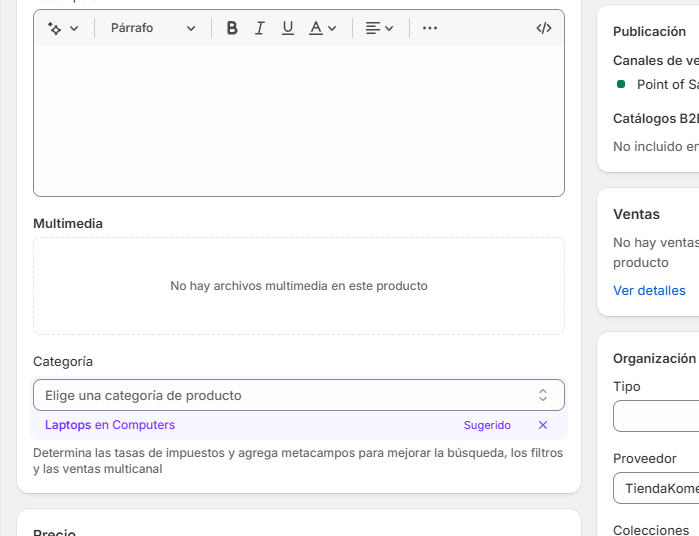Show more formatting options ellipsis

point(430,28)
